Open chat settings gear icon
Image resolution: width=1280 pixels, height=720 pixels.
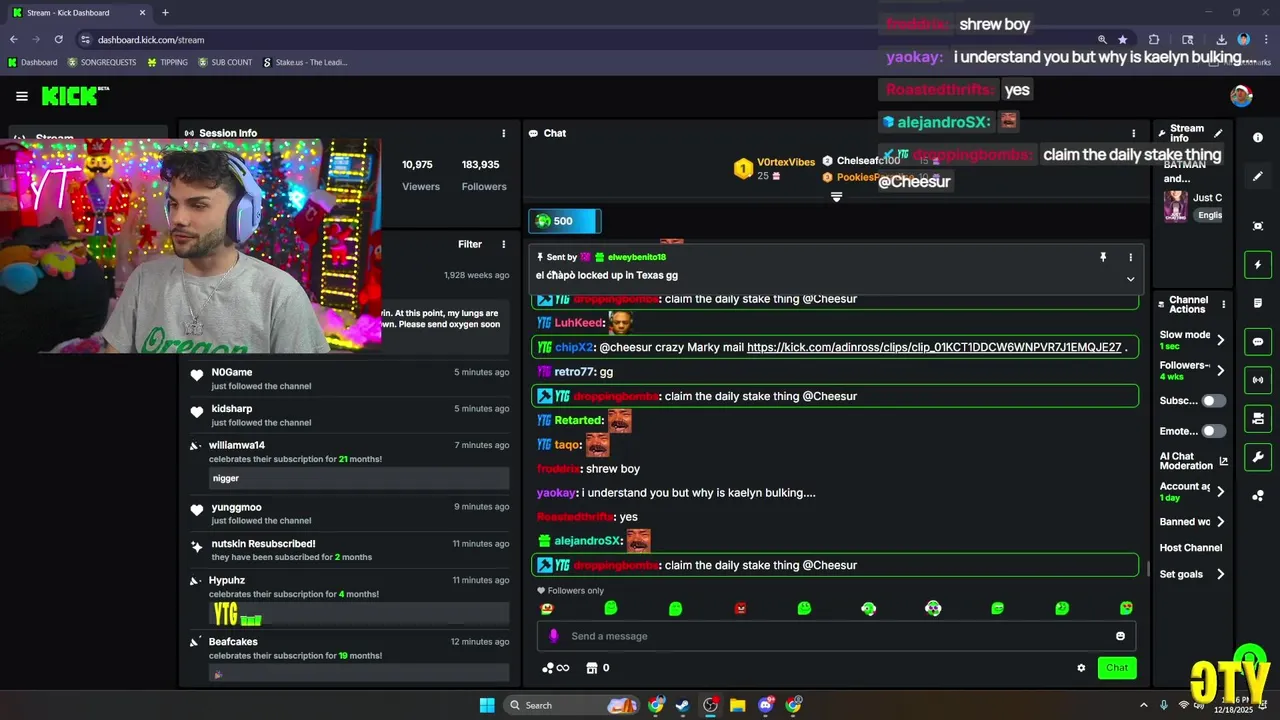1081,668
